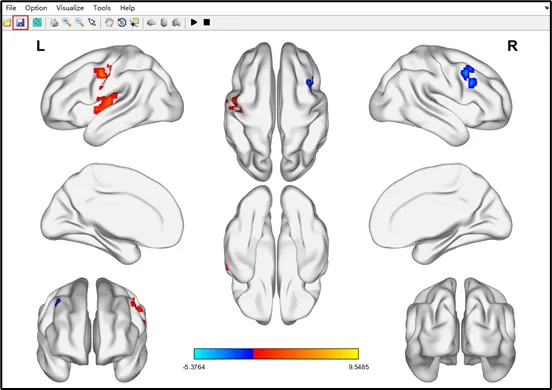Click the Print icon in toolbar
This screenshot has width=552, height=390.
[x=54, y=23]
